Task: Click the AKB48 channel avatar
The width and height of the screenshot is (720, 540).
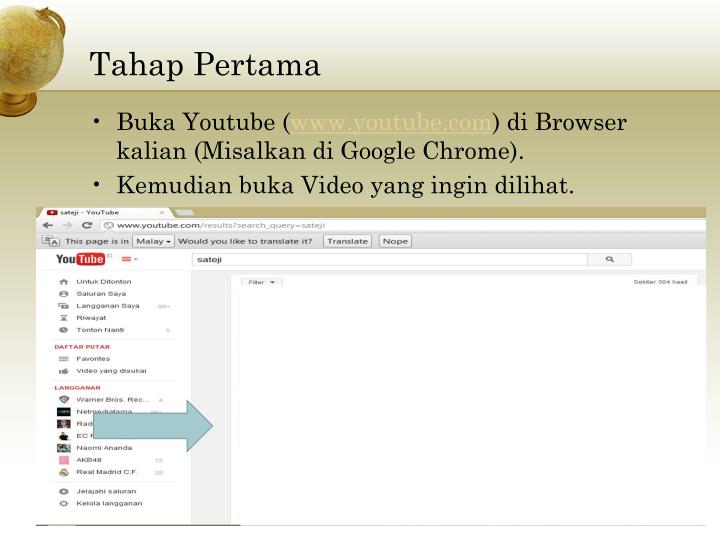Action: point(64,460)
